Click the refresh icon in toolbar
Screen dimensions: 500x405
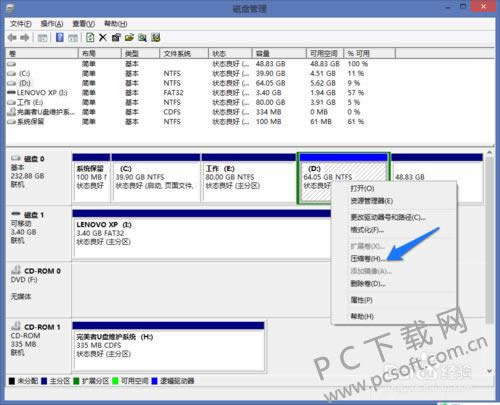click(x=90, y=37)
